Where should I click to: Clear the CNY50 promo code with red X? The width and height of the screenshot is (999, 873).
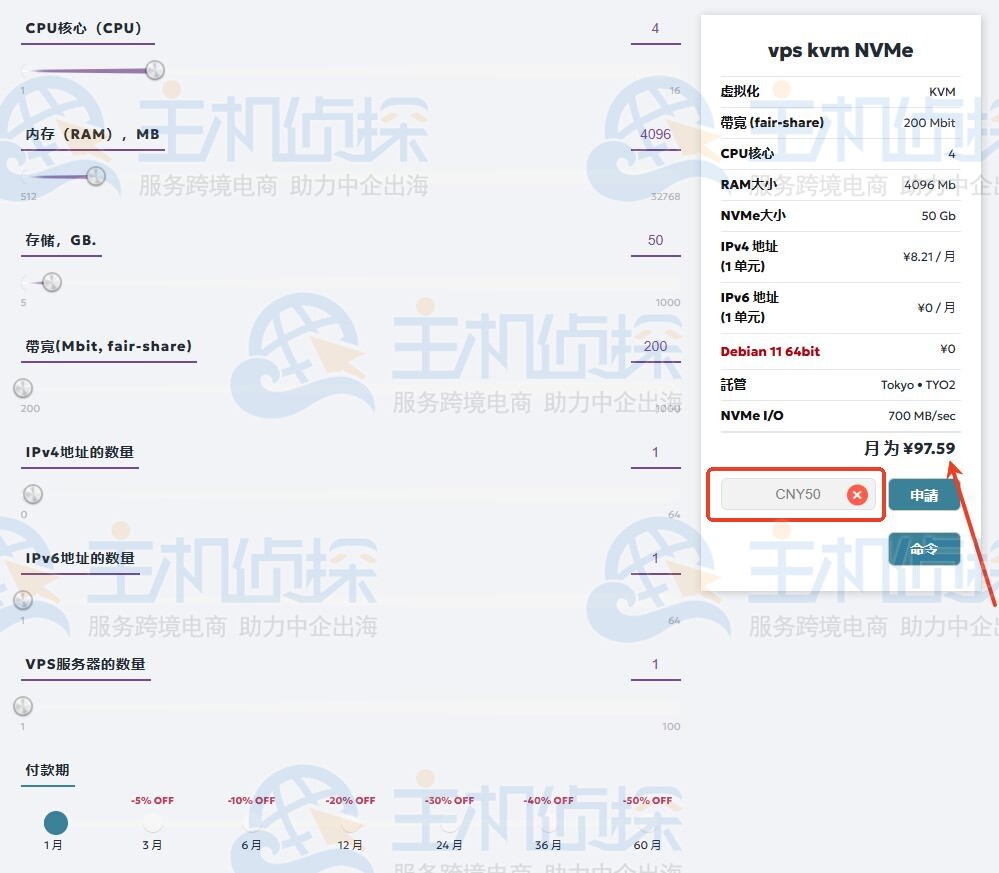[857, 494]
